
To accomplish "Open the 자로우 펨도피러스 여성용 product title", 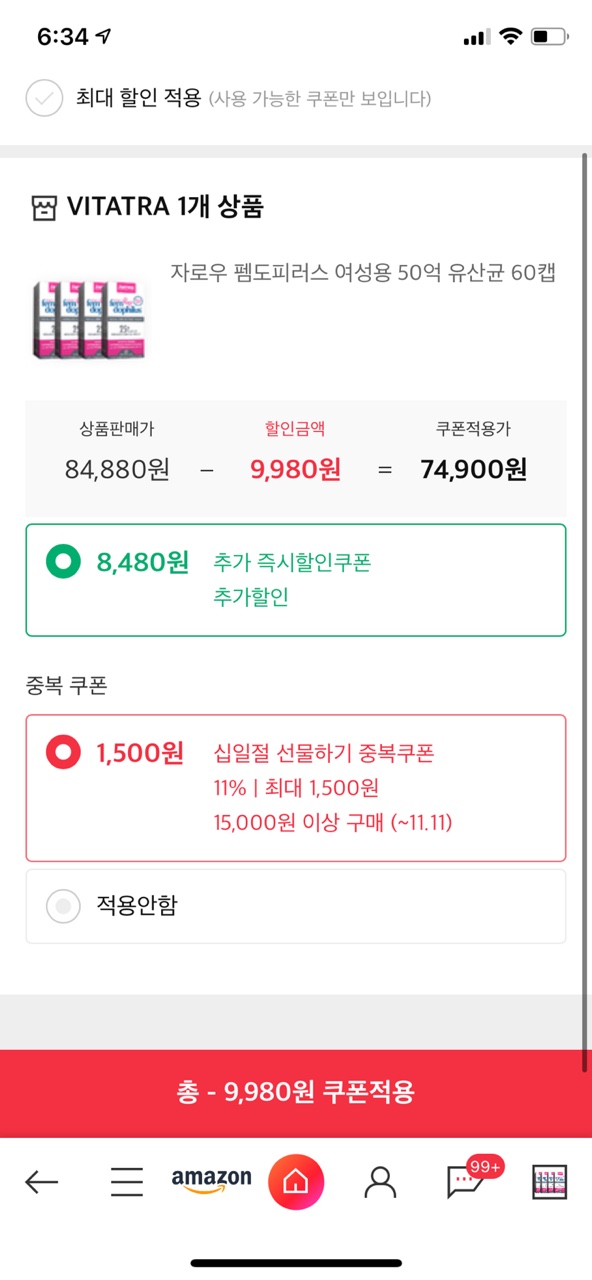I will click(x=363, y=273).
